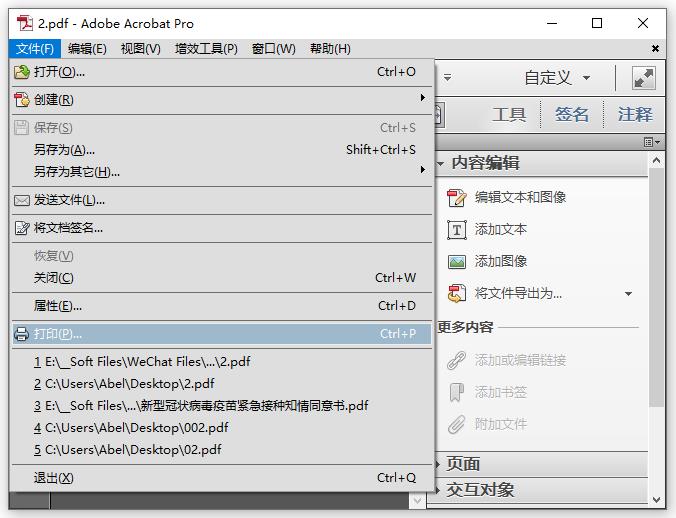Screen dimensions: 676x518
Task: Open the File (文件) menu
Action: [34, 49]
